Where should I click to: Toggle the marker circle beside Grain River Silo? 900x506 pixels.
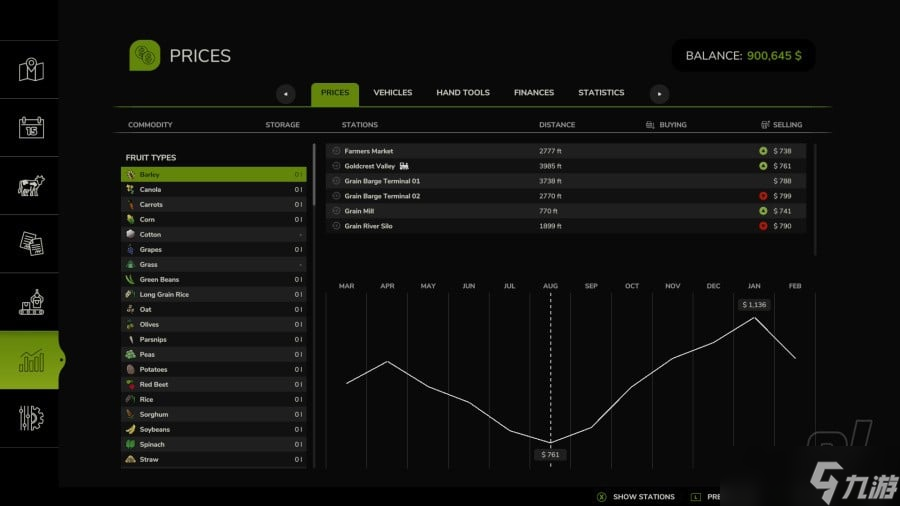pyautogui.click(x=336, y=226)
